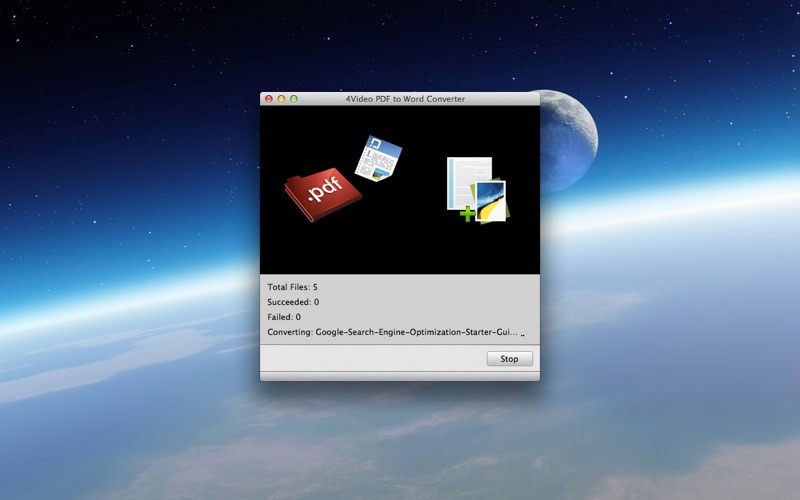
Task: Click the Converting Google-Search-Engine-Optimization file name
Action: (x=416, y=332)
